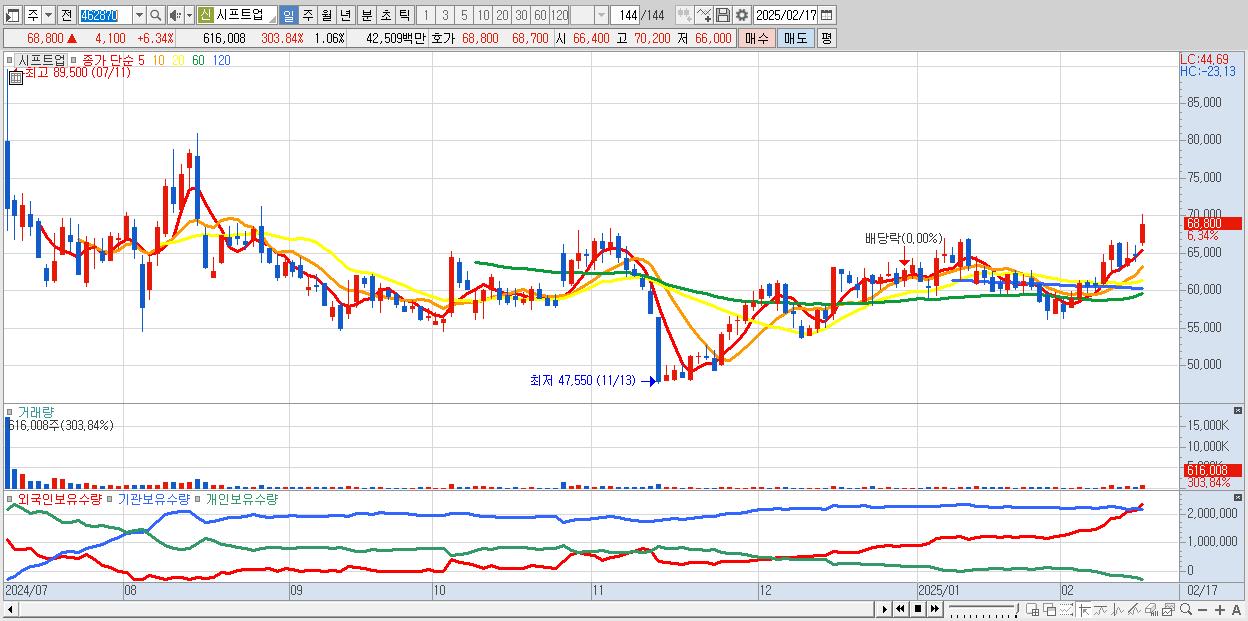The height and width of the screenshot is (621, 1248).
Task: Click the 20 moving average period label
Action: (x=177, y=60)
